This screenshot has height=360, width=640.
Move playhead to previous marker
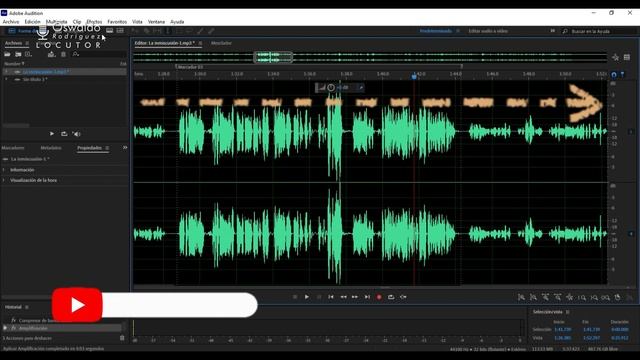[x=331, y=297]
